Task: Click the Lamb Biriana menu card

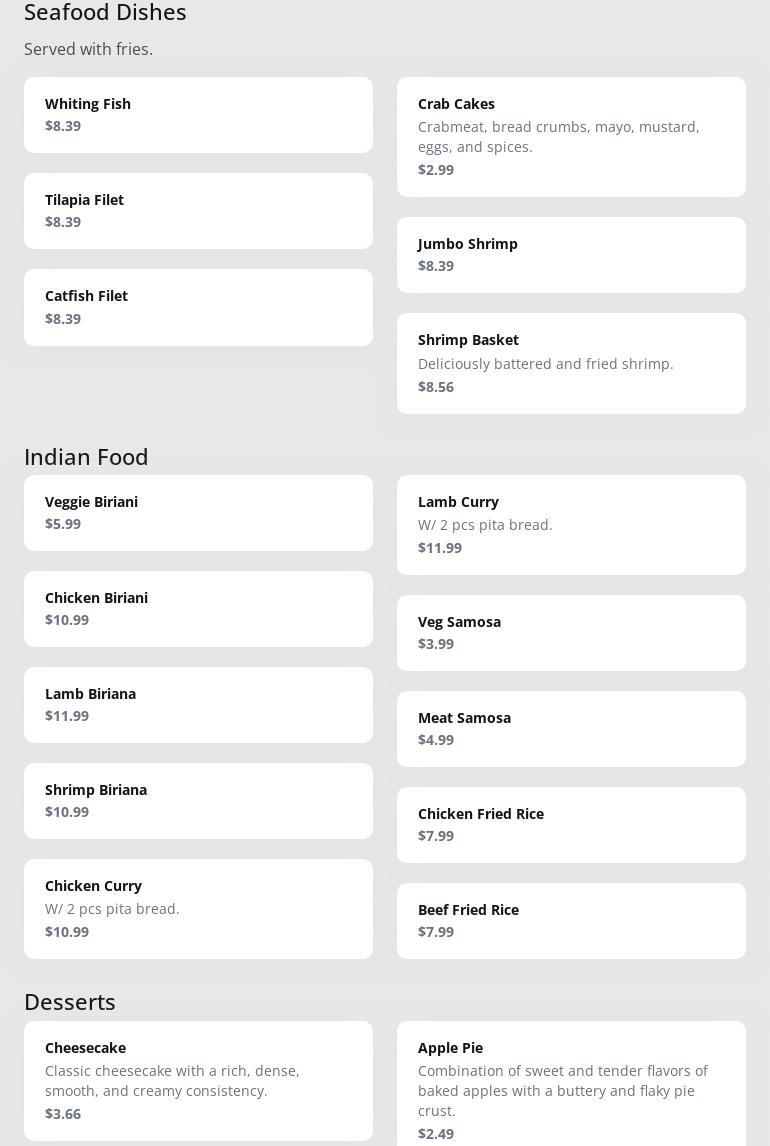Action: tap(198, 705)
